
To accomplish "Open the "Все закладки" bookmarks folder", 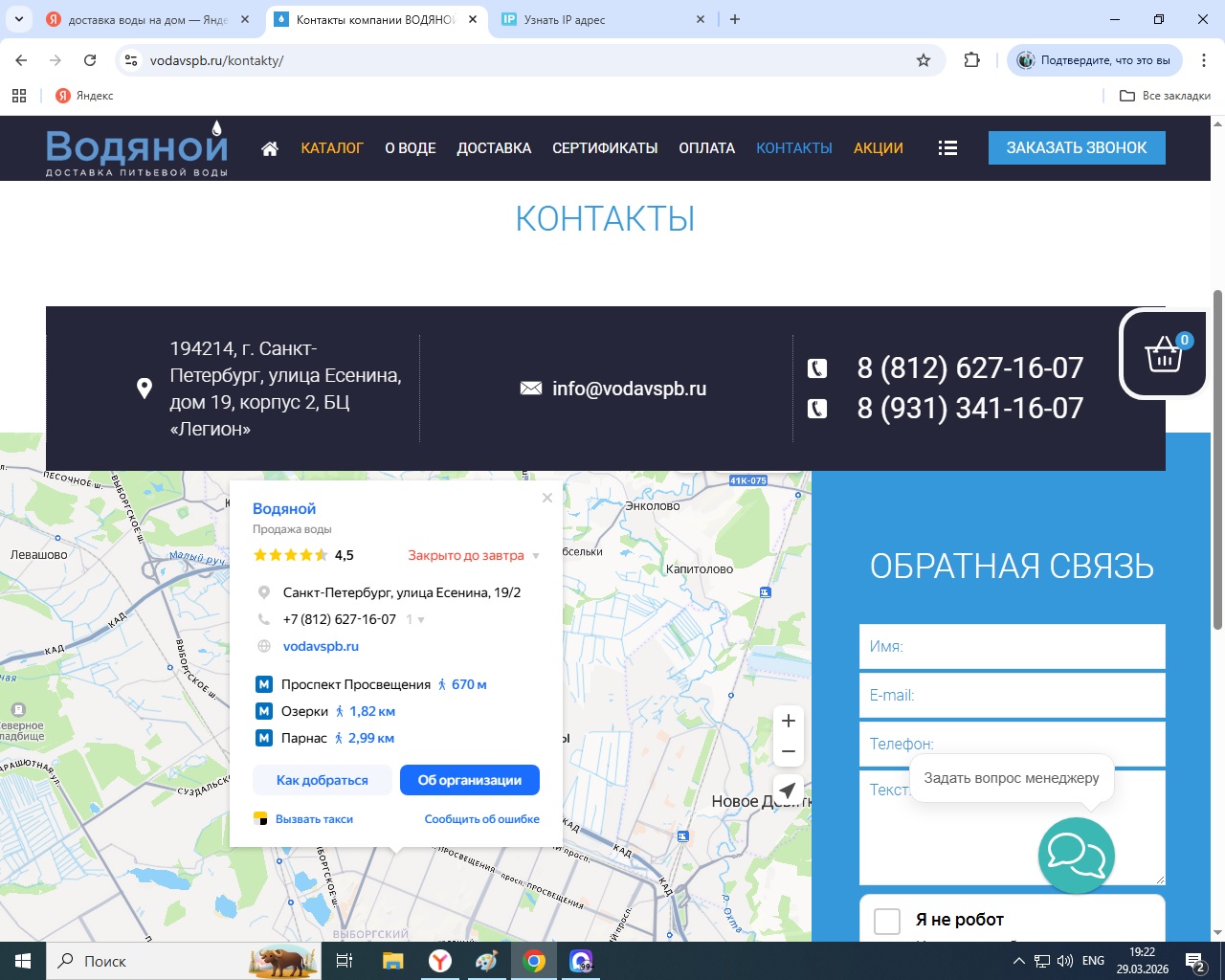I will point(1165,96).
